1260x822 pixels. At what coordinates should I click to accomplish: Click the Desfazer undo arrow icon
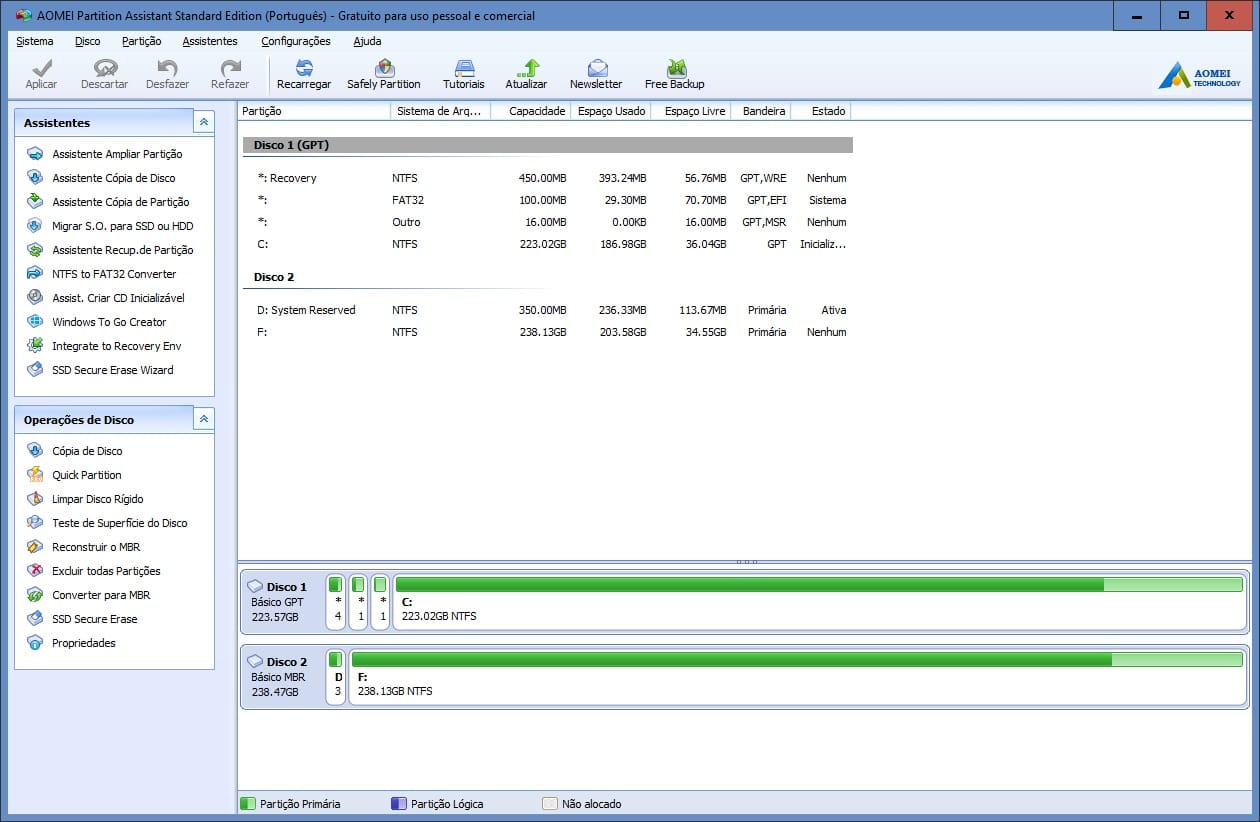point(167,68)
